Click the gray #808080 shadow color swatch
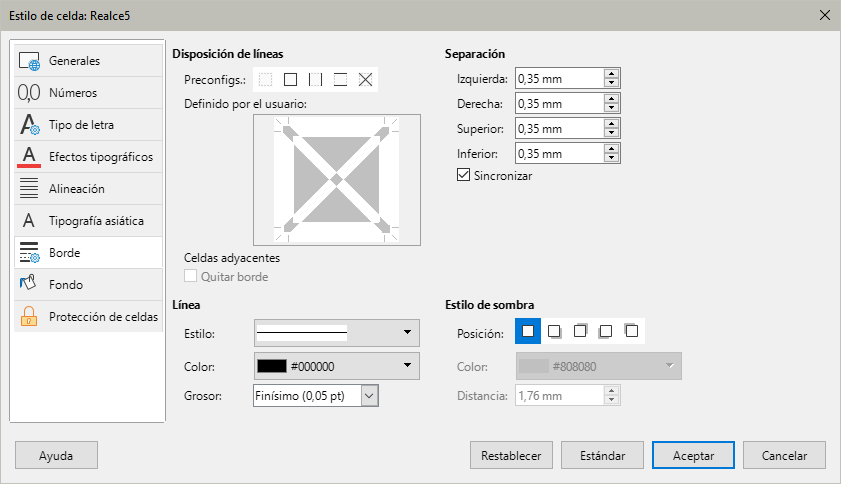This screenshot has width=841, height=484. (x=534, y=366)
